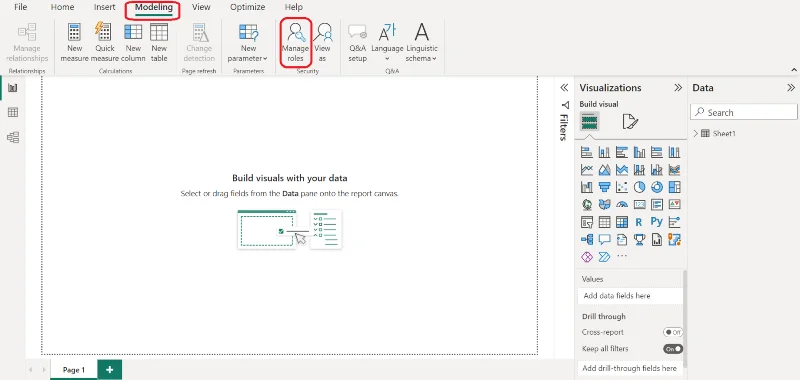Insert a decomposition tree visual
Image resolution: width=800 pixels, height=380 pixels.
[587, 239]
